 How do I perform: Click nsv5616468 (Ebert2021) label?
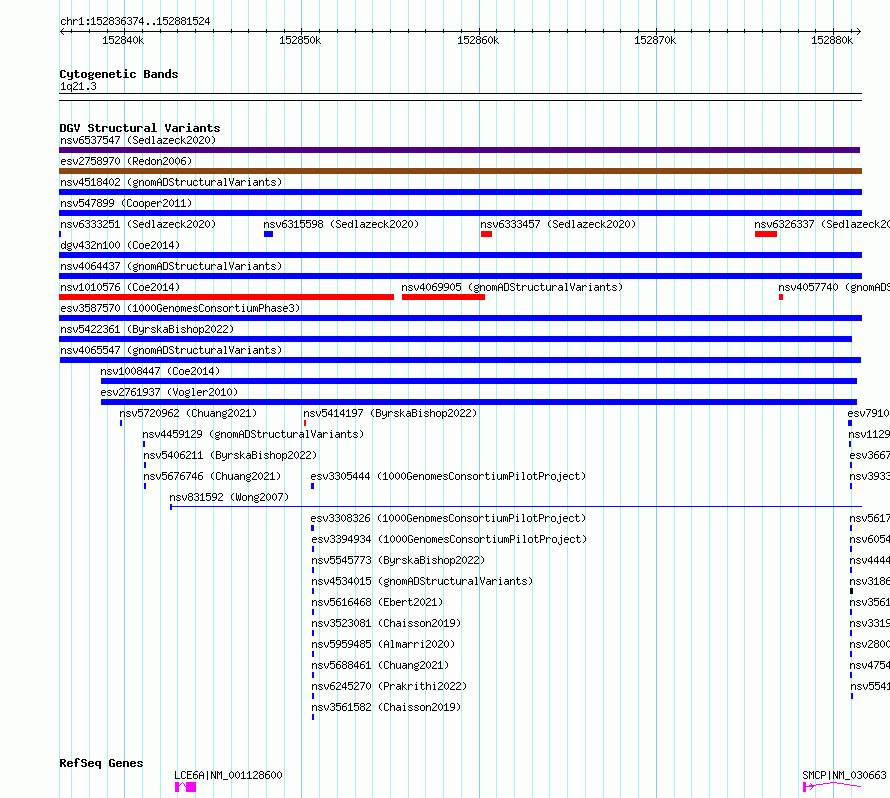(377, 602)
